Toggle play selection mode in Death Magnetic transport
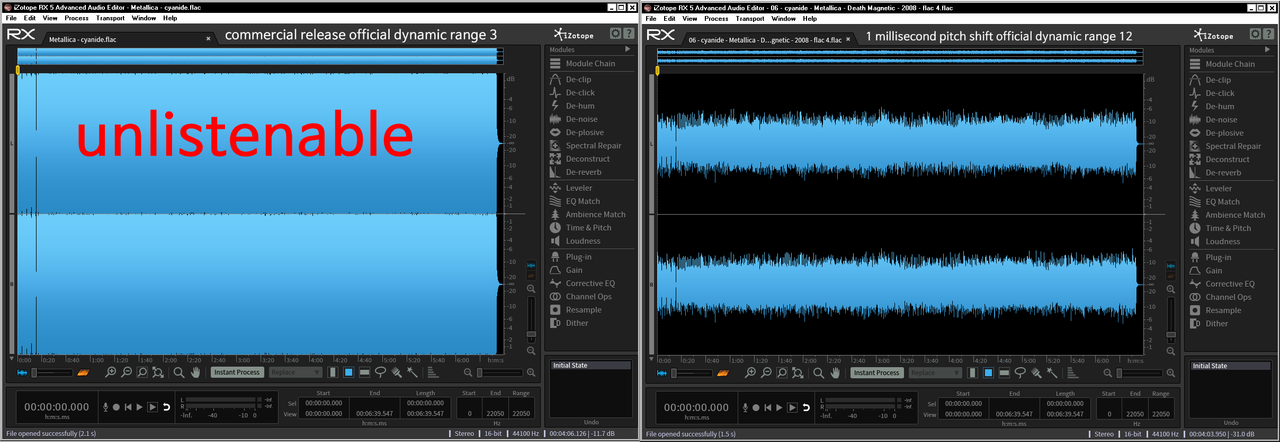This screenshot has height=442, width=1280. 792,407
